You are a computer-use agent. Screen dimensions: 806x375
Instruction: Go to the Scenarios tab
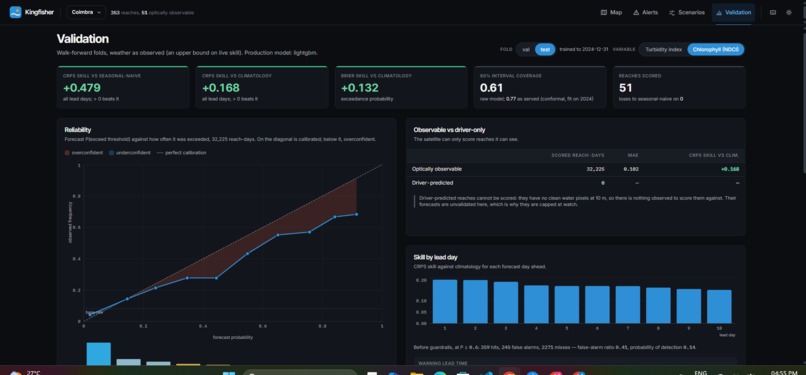687,12
